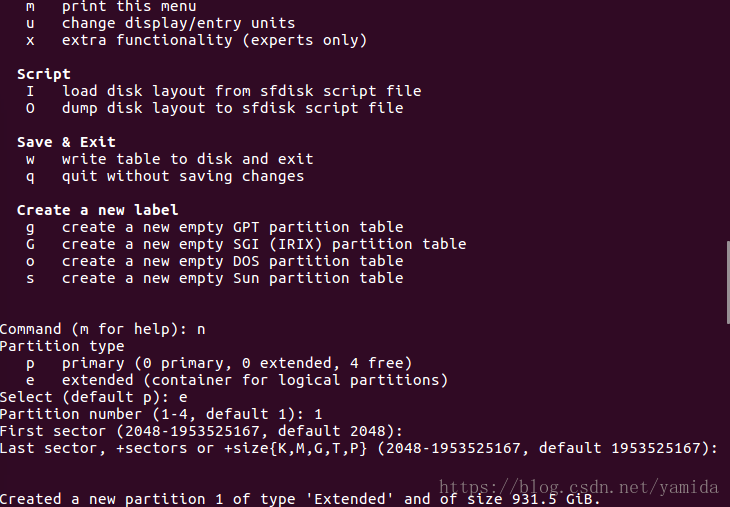Click the 'Partition number (1-4, default 1)' prompt
This screenshot has height=507, width=730.
(x=161, y=414)
